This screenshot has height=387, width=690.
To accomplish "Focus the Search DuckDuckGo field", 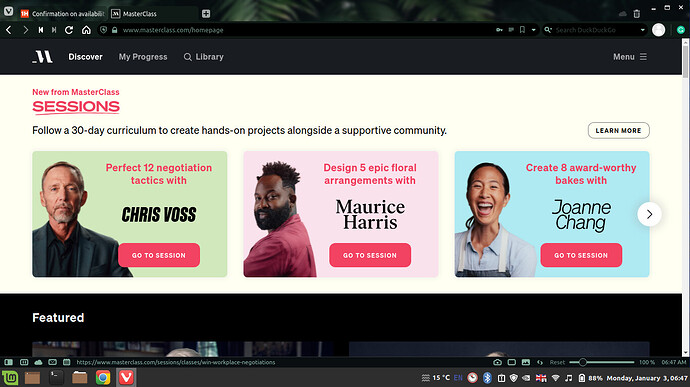I will [596, 30].
